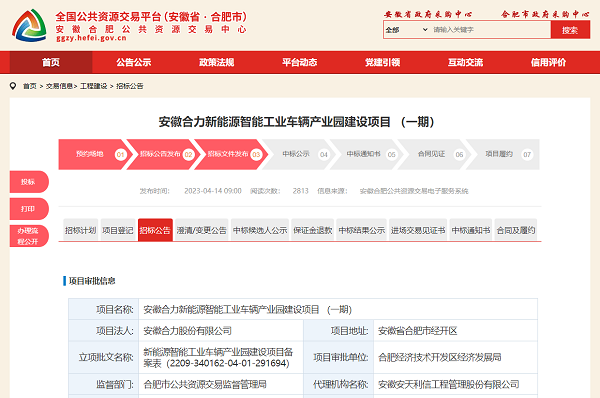The height and width of the screenshot is (398, 600).
Task: Open 互动交流 navigation menu
Action: (x=465, y=62)
